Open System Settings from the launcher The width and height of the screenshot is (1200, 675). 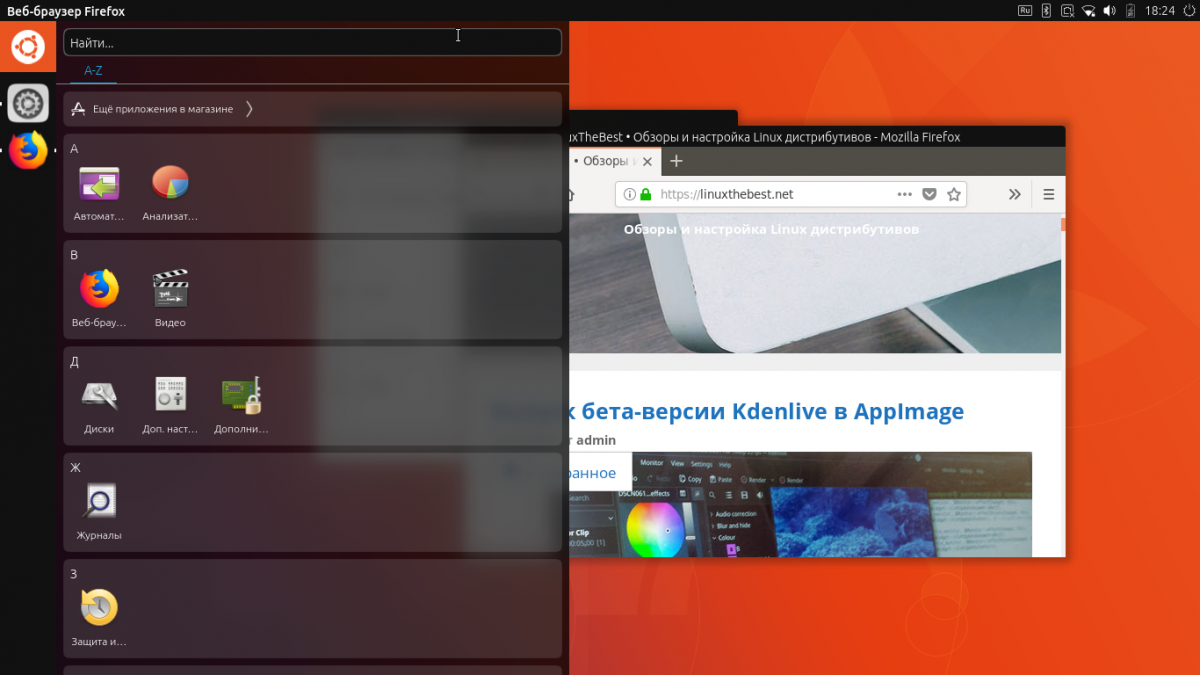(x=28, y=103)
